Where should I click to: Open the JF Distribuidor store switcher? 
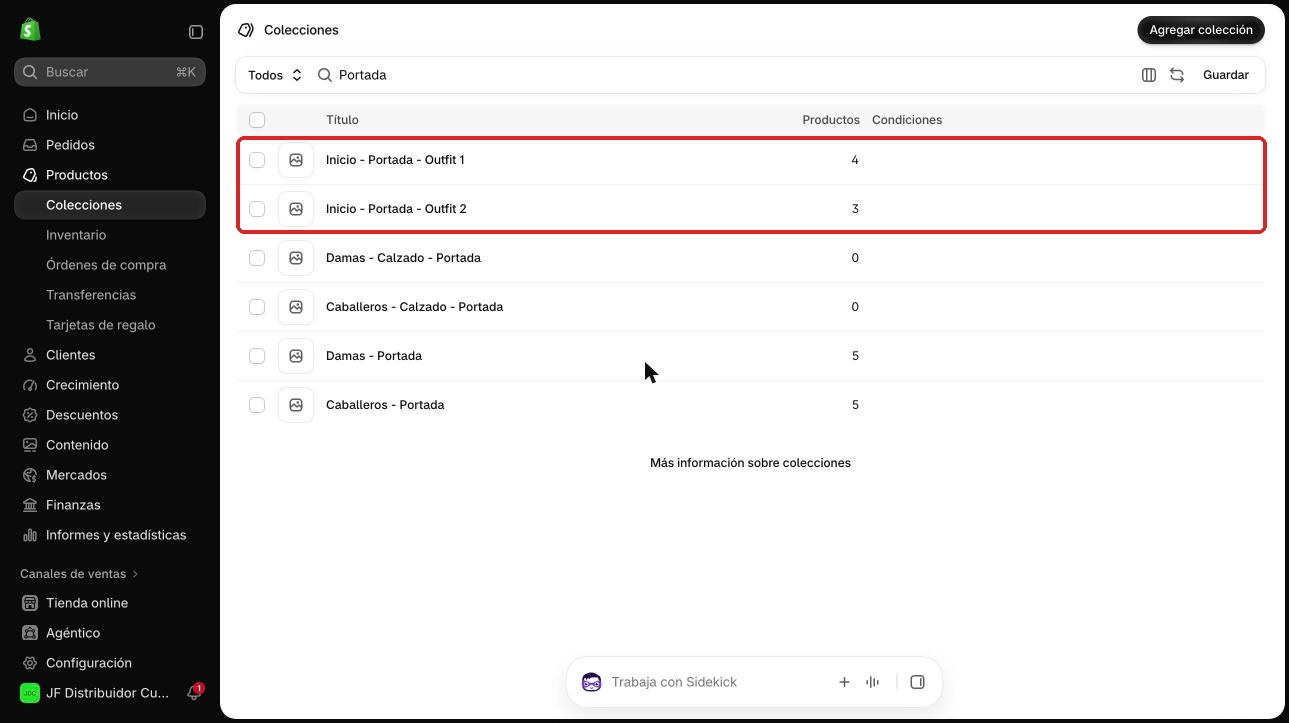click(96, 693)
